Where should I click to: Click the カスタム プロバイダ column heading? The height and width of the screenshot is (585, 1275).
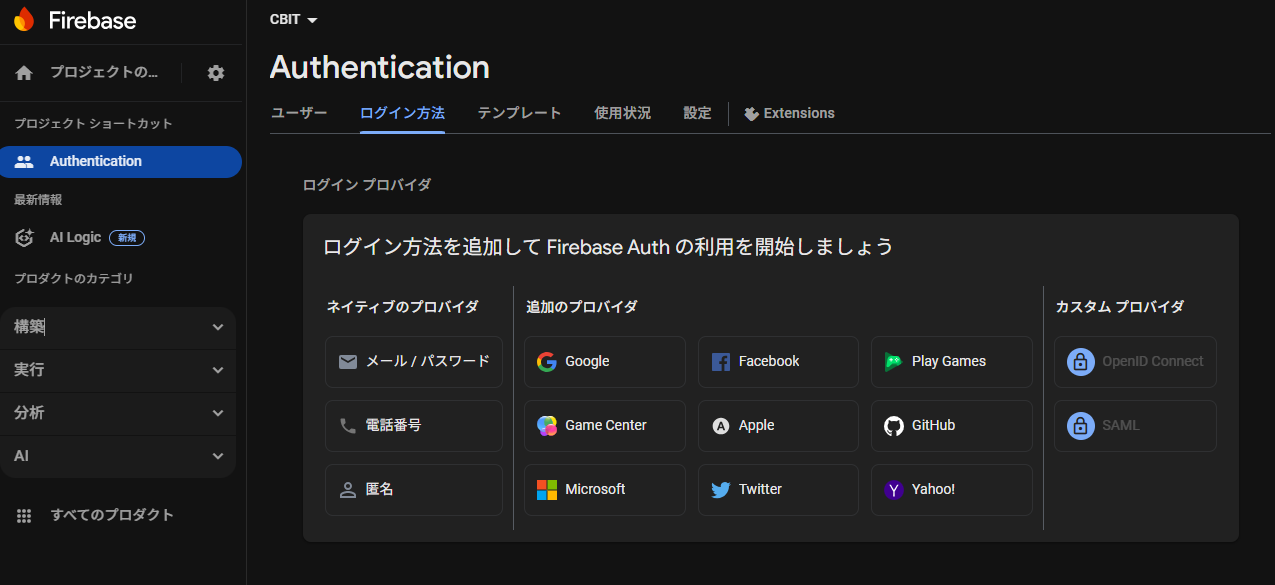tap(1120, 308)
